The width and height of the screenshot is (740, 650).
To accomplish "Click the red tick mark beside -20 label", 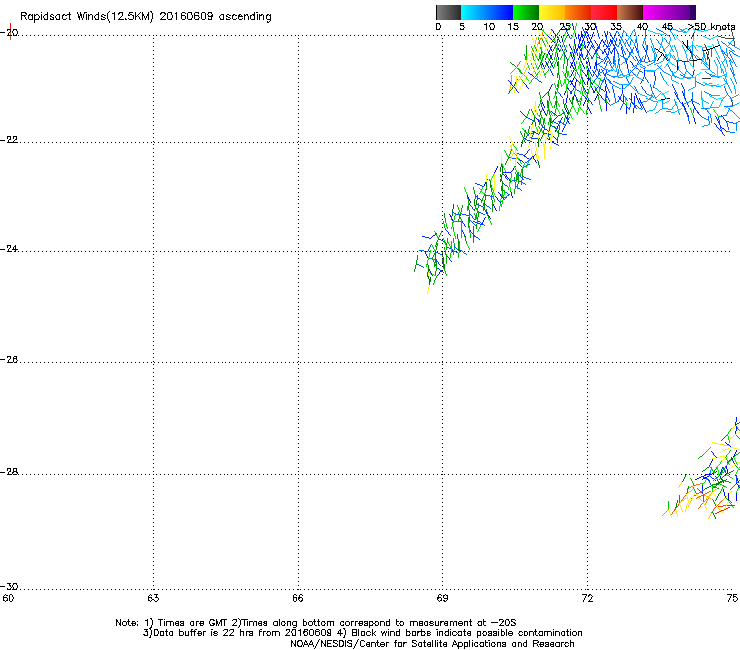I will click(10, 31).
